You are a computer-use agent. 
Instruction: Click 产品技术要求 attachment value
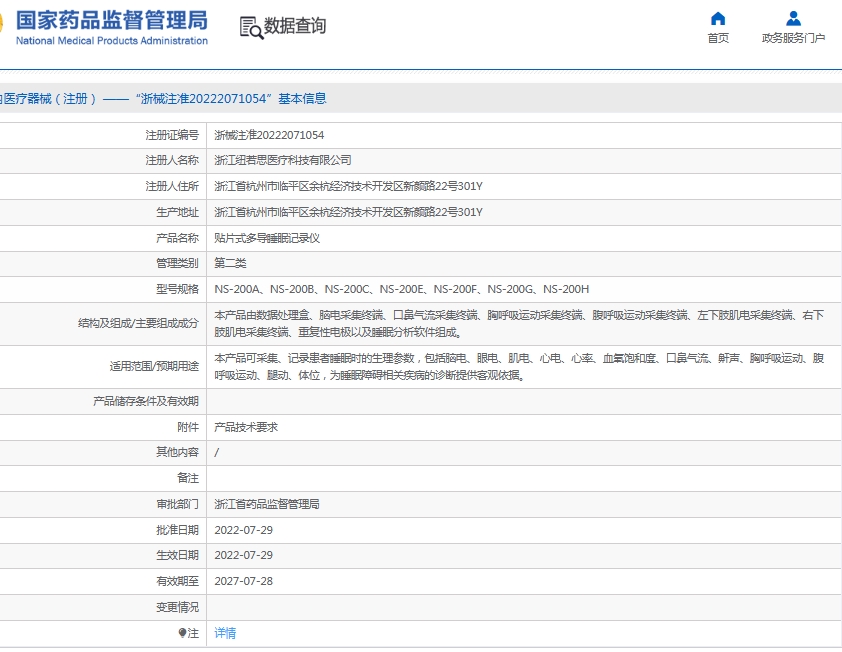[246, 428]
